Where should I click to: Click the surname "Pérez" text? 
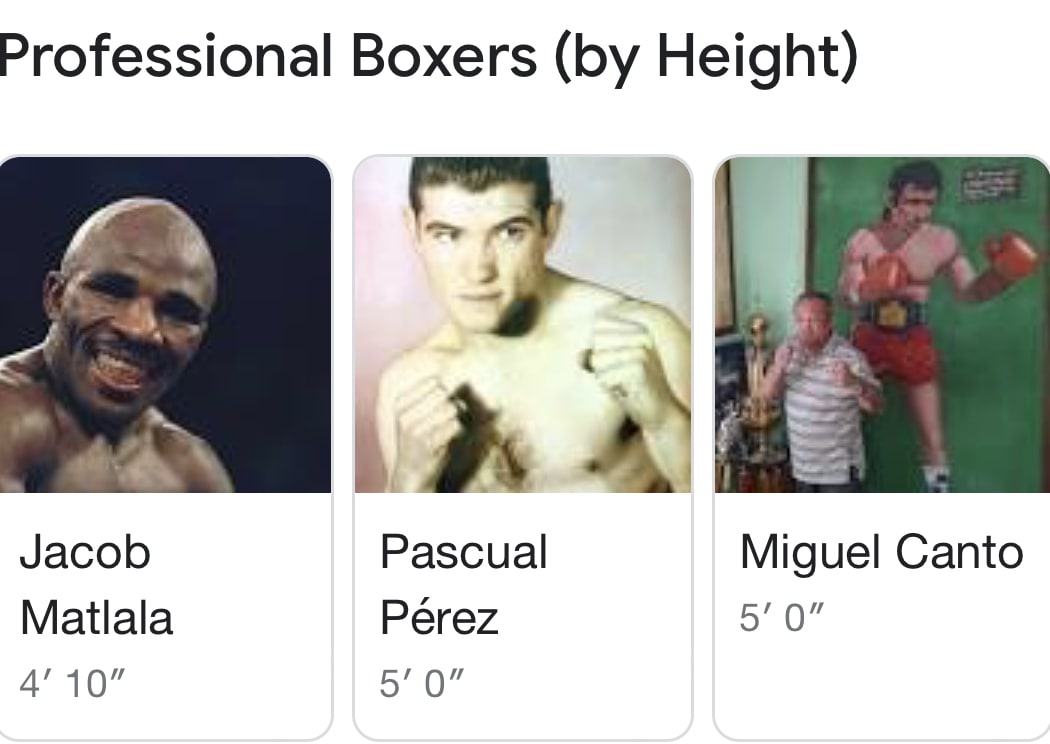tap(439, 618)
